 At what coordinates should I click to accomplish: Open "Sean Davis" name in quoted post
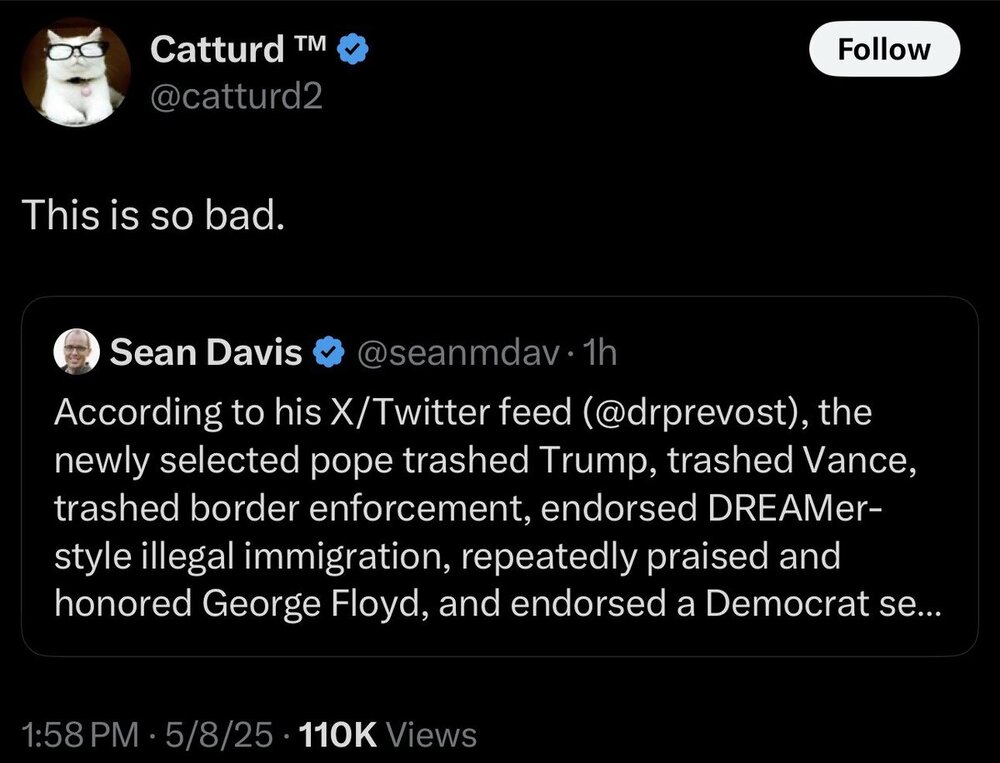point(206,351)
